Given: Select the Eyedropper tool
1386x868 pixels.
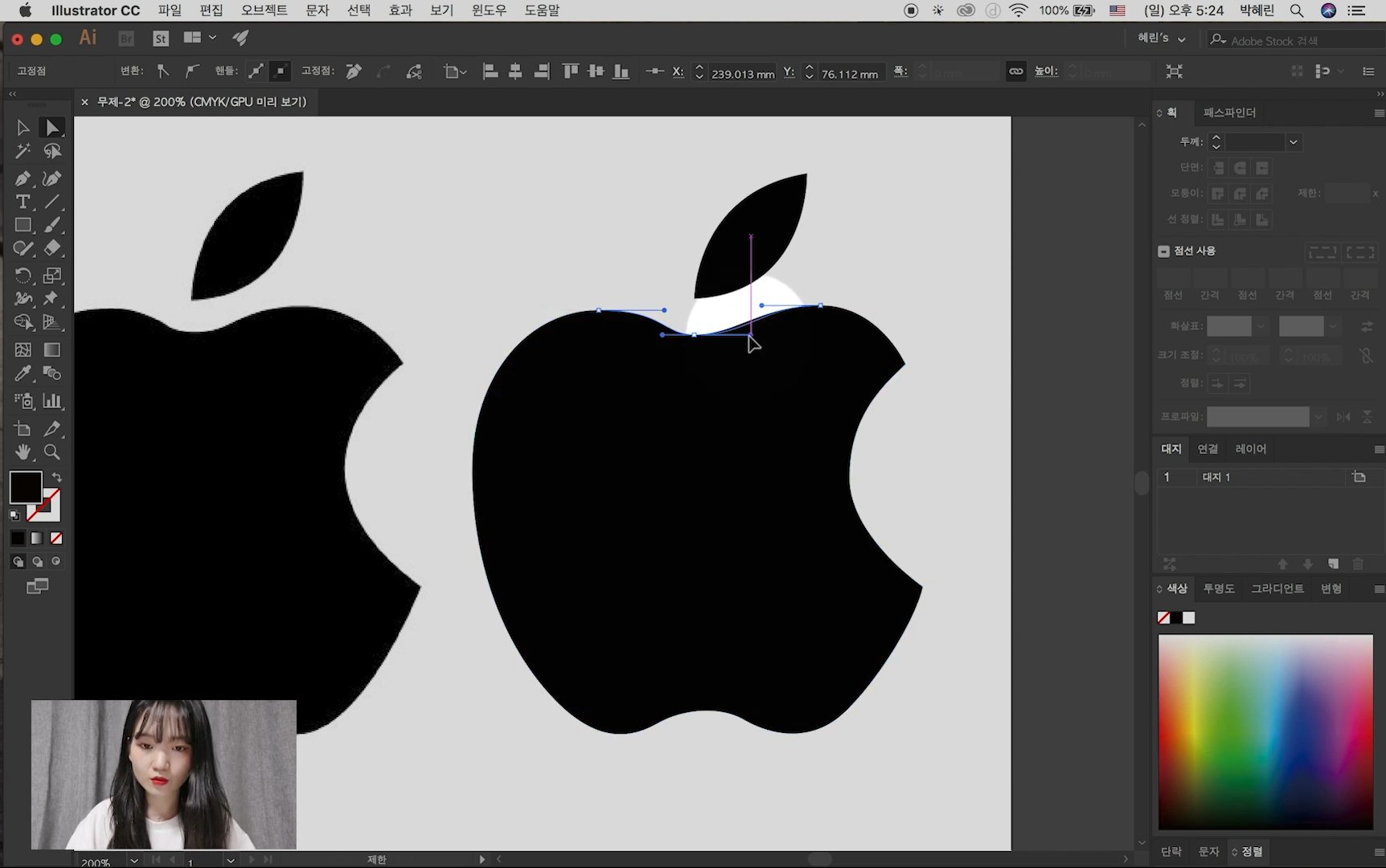Looking at the screenshot, I should pos(23,373).
